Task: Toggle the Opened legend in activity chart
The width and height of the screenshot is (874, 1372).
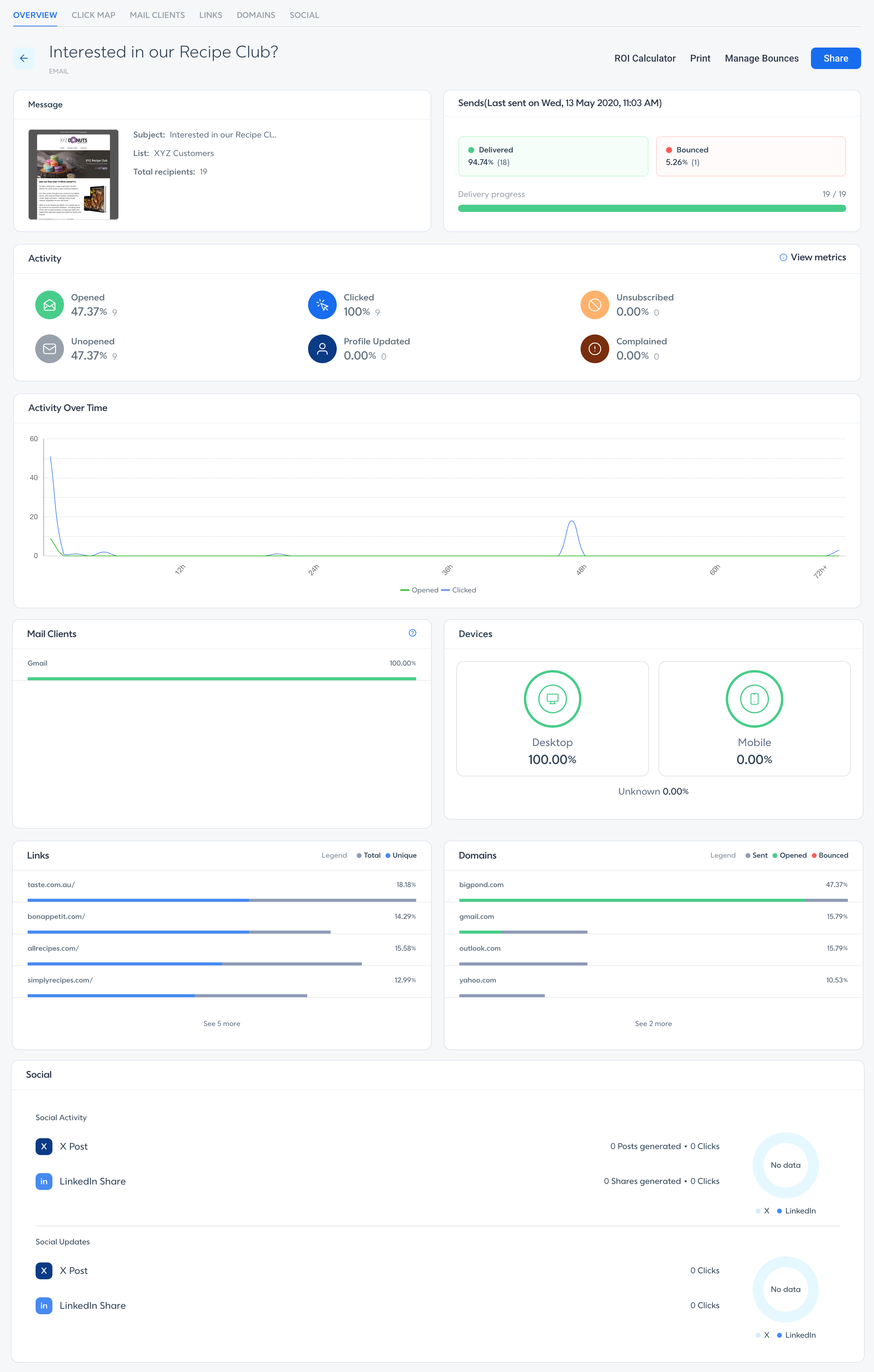Action: tap(419, 590)
